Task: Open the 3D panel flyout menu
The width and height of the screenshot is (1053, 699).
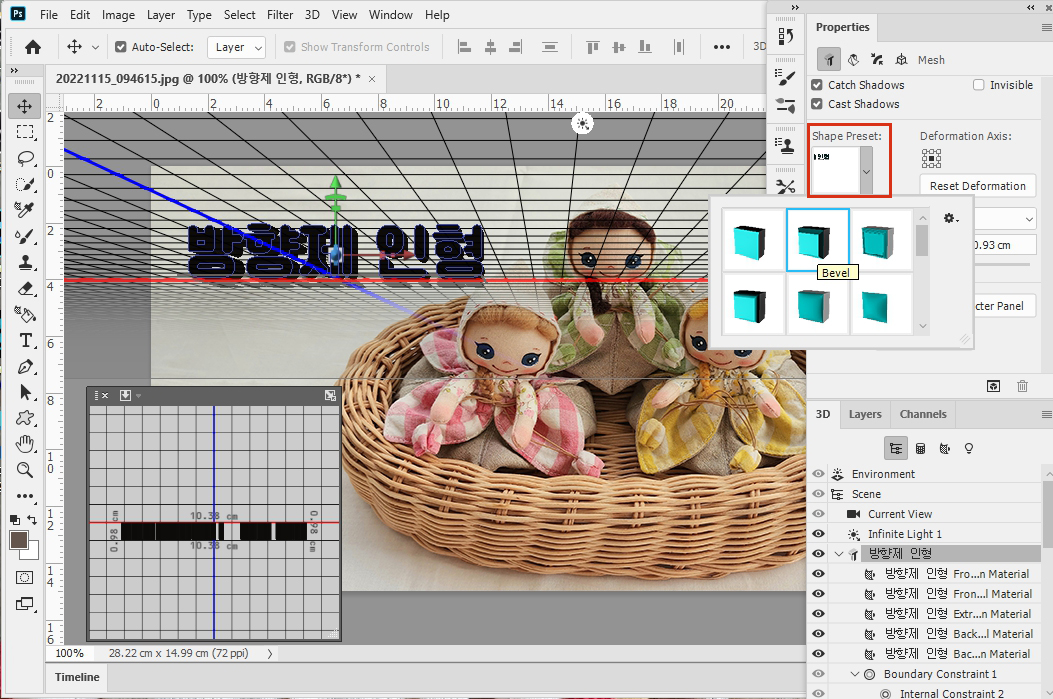Action: [1046, 414]
